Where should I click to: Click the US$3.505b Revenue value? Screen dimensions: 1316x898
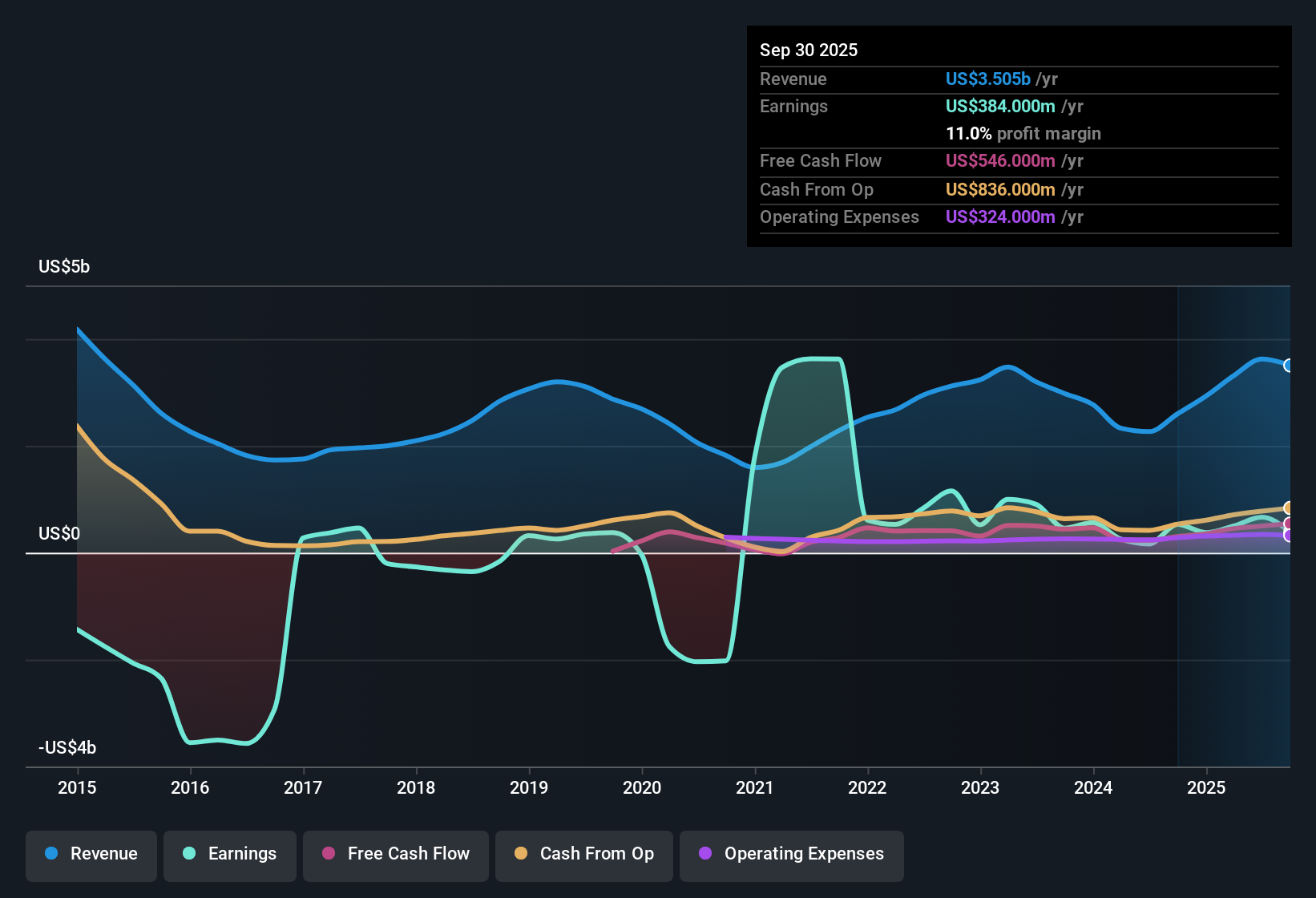987,79
